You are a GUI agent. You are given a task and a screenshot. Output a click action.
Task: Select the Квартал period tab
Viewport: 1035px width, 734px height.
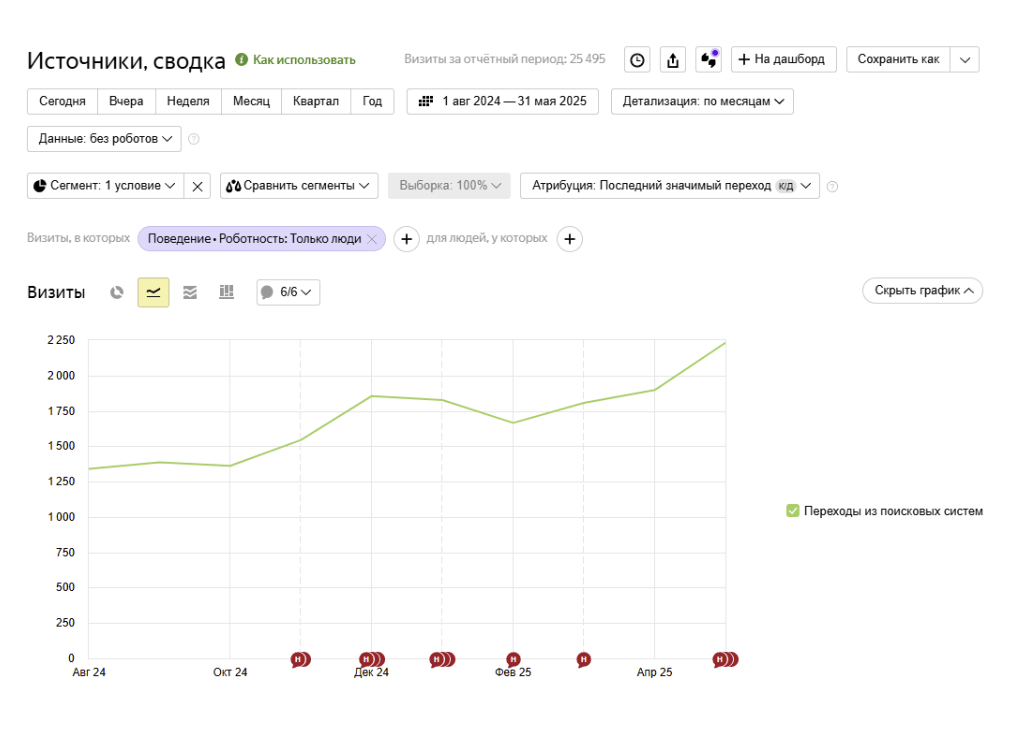316,102
